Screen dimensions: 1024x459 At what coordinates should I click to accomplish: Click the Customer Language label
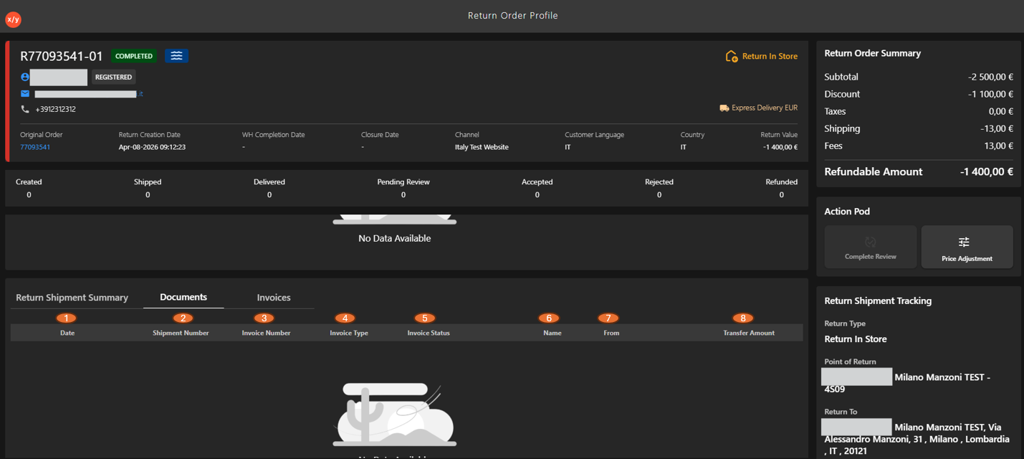(x=594, y=135)
